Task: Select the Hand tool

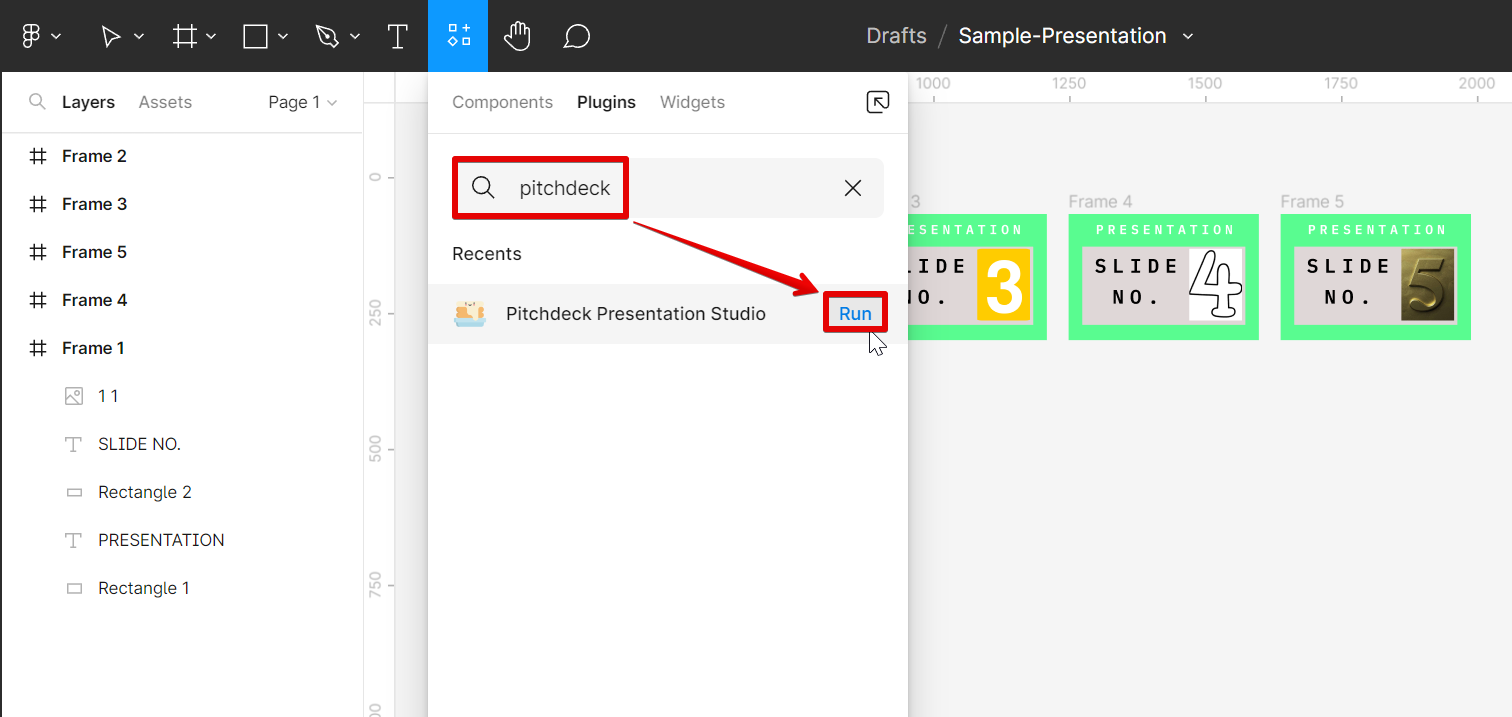Action: tap(517, 36)
